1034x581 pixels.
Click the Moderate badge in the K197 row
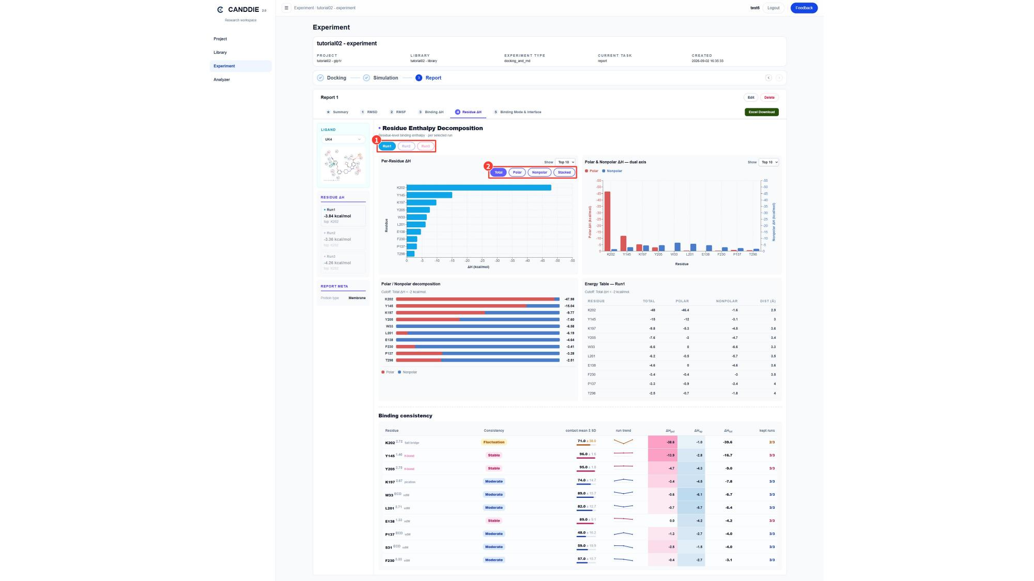point(494,481)
